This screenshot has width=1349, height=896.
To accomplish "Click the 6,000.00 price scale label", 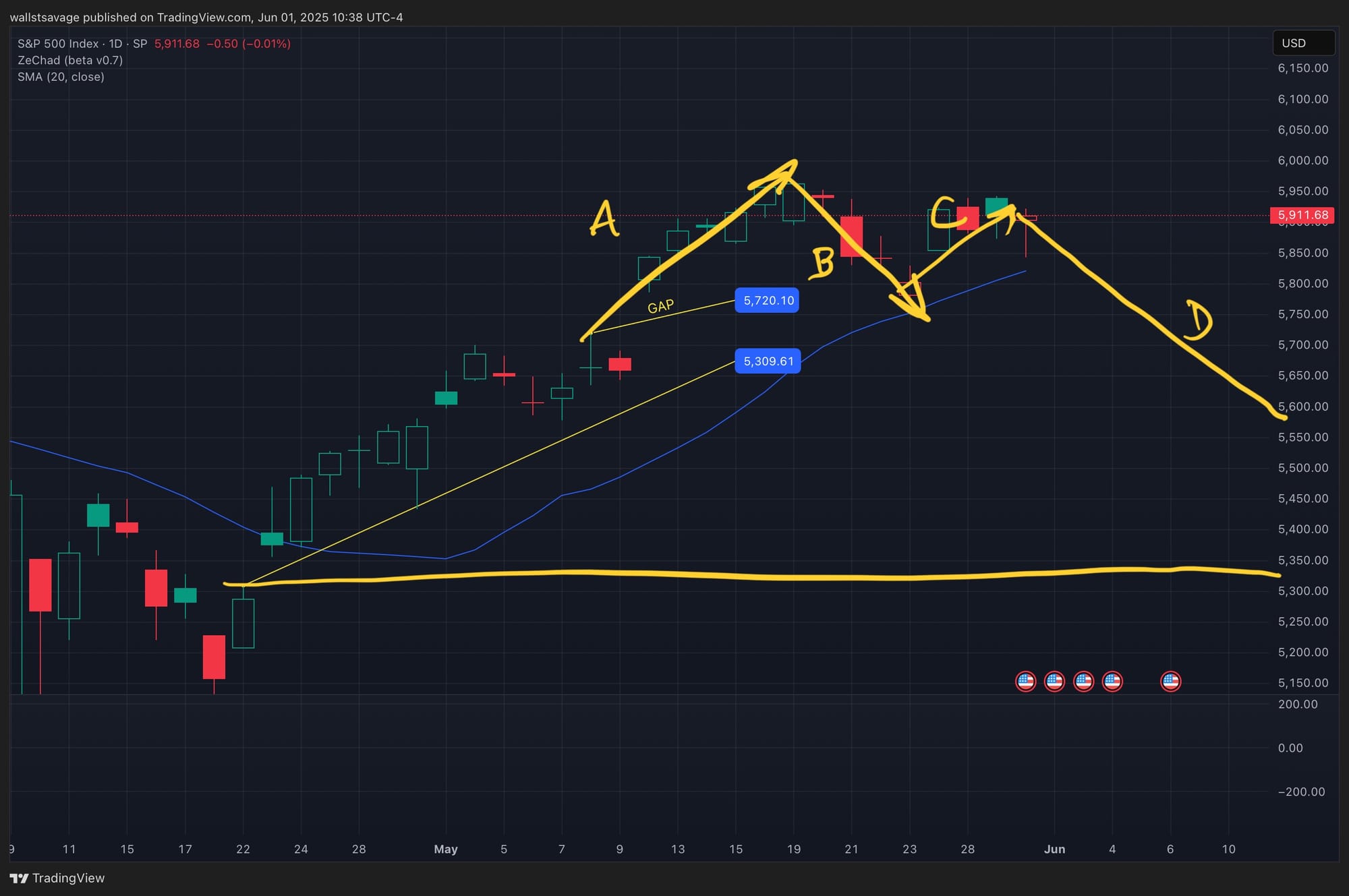I will click(x=1302, y=160).
